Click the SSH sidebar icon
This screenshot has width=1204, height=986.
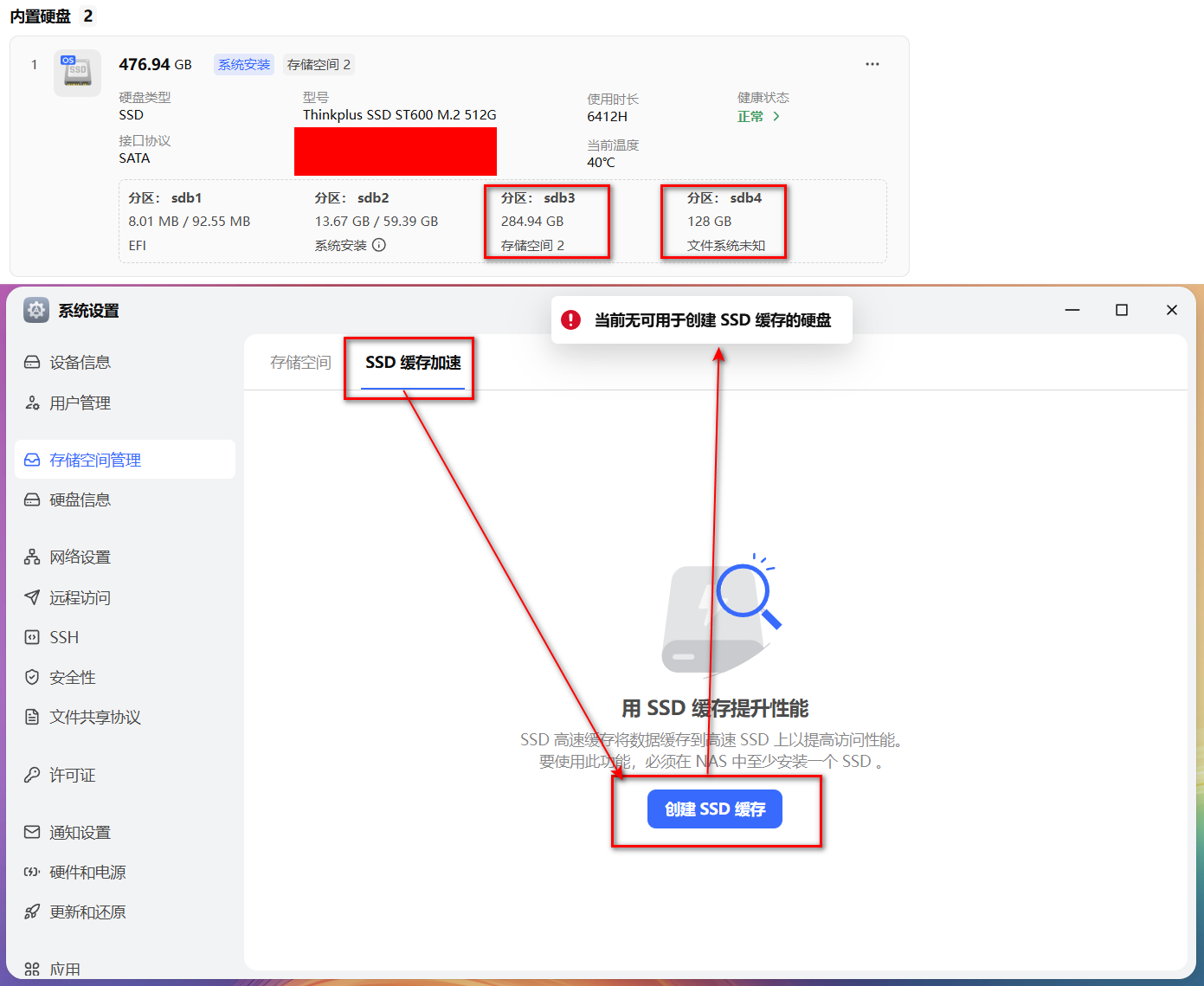[32, 637]
